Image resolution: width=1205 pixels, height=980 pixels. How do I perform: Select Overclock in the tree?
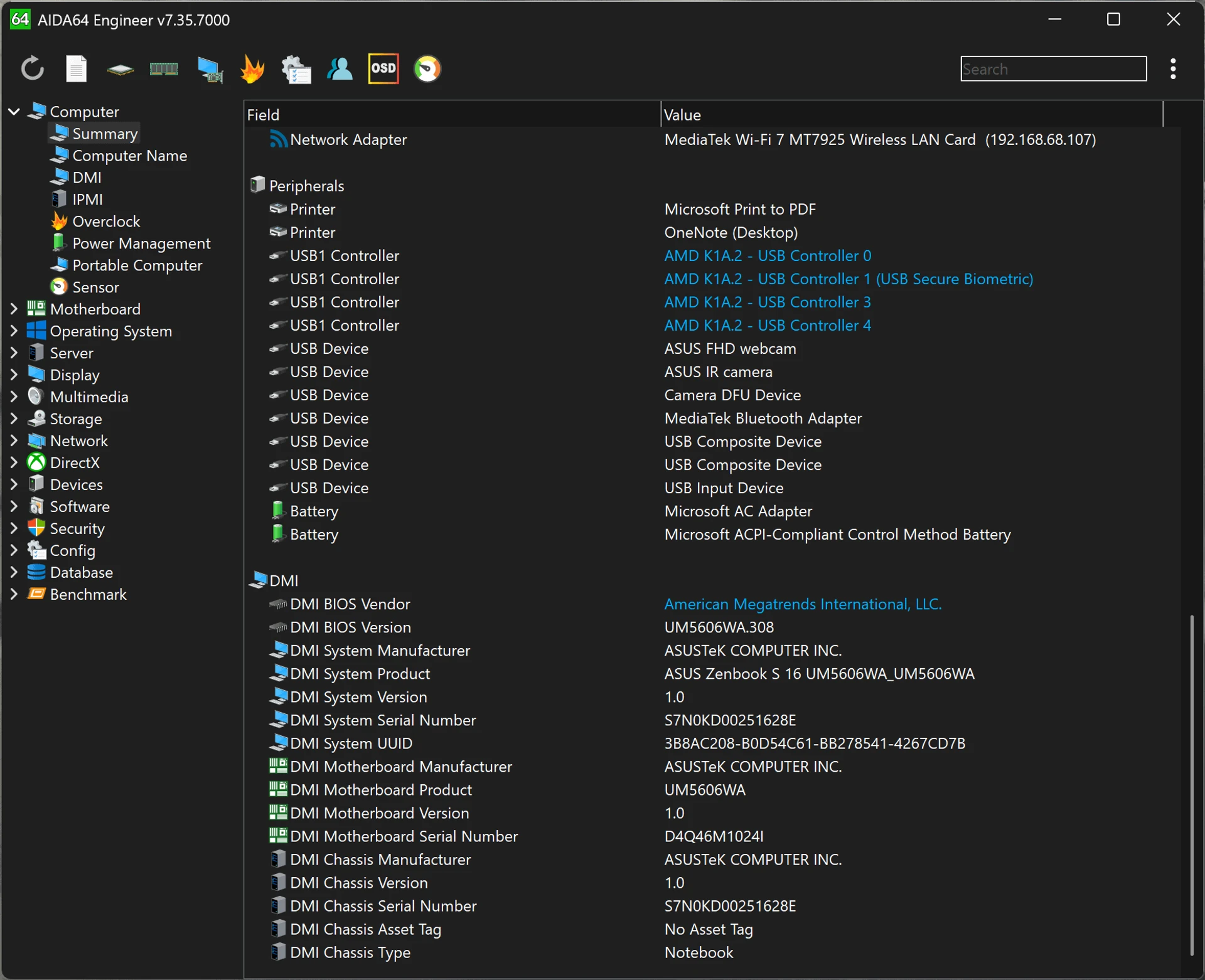click(x=95, y=221)
